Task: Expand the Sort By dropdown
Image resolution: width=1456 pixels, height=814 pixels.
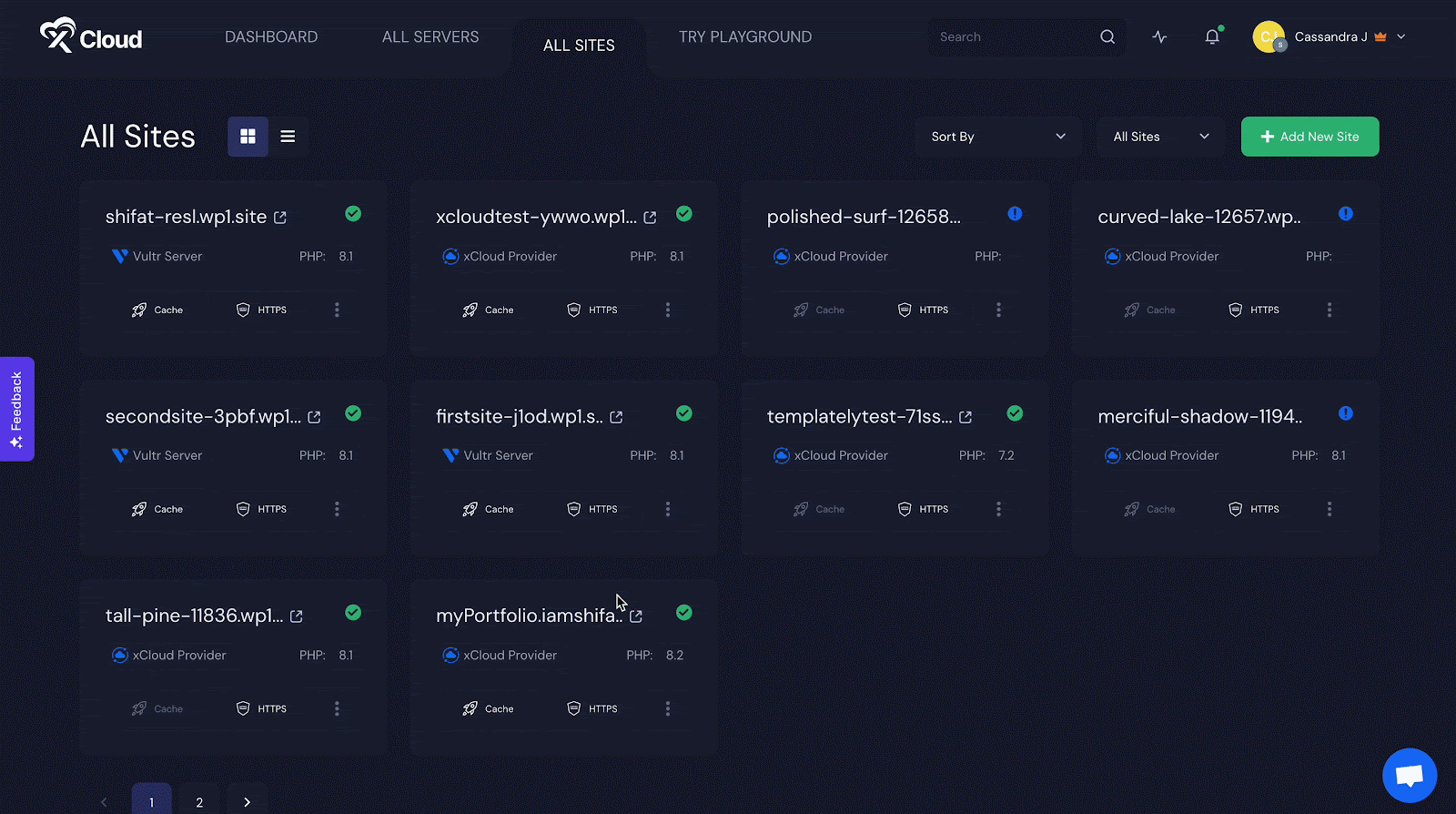Action: (x=997, y=137)
